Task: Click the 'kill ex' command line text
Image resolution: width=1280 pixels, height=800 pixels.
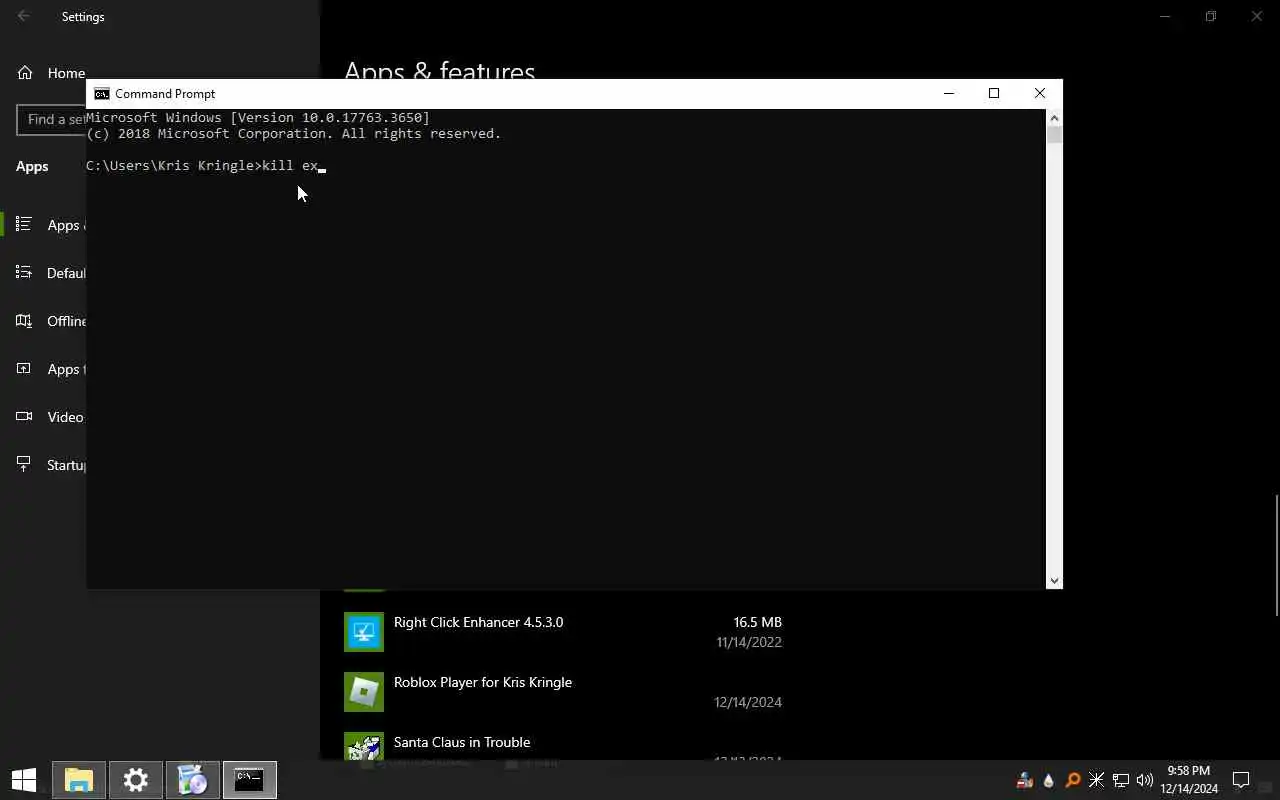Action: click(290, 165)
